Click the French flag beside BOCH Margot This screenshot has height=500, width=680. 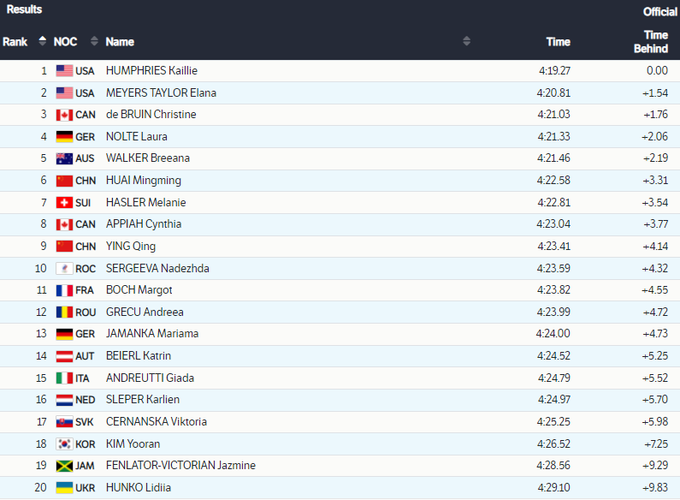[x=64, y=290]
